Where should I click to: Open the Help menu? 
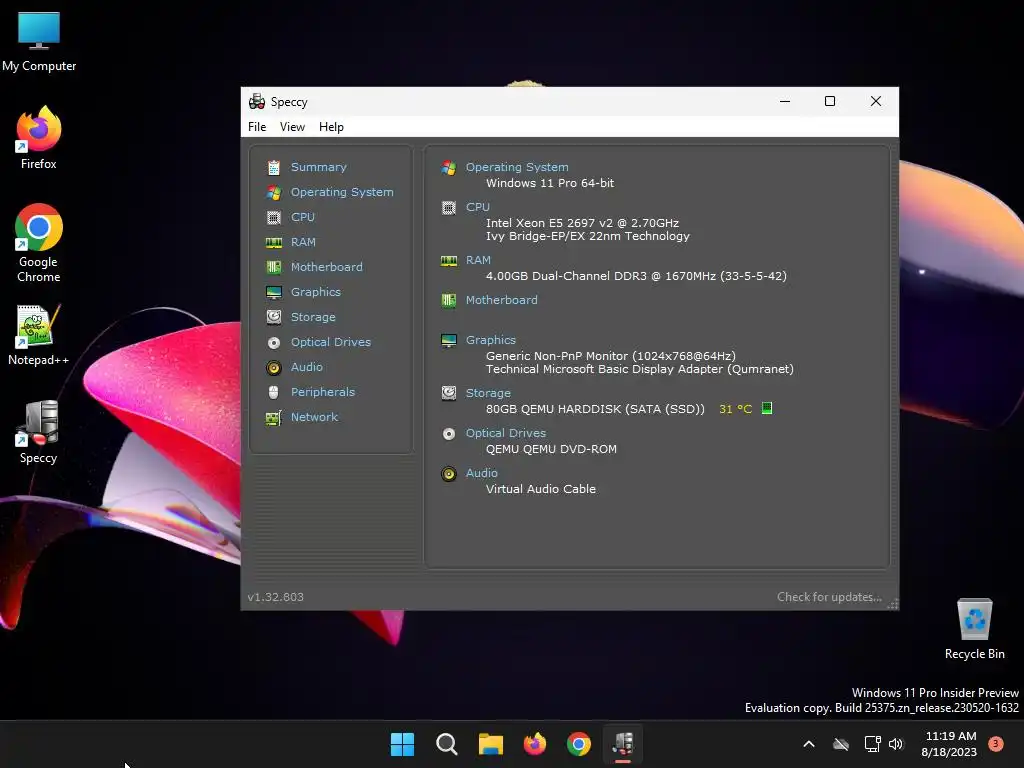(331, 127)
